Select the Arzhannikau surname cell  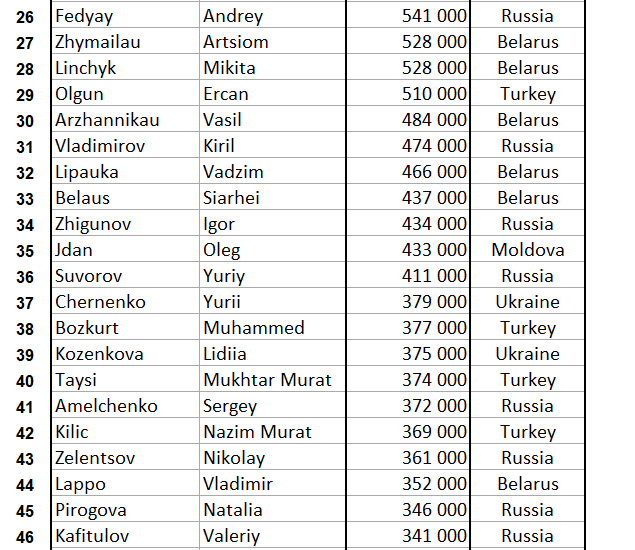coord(107,120)
